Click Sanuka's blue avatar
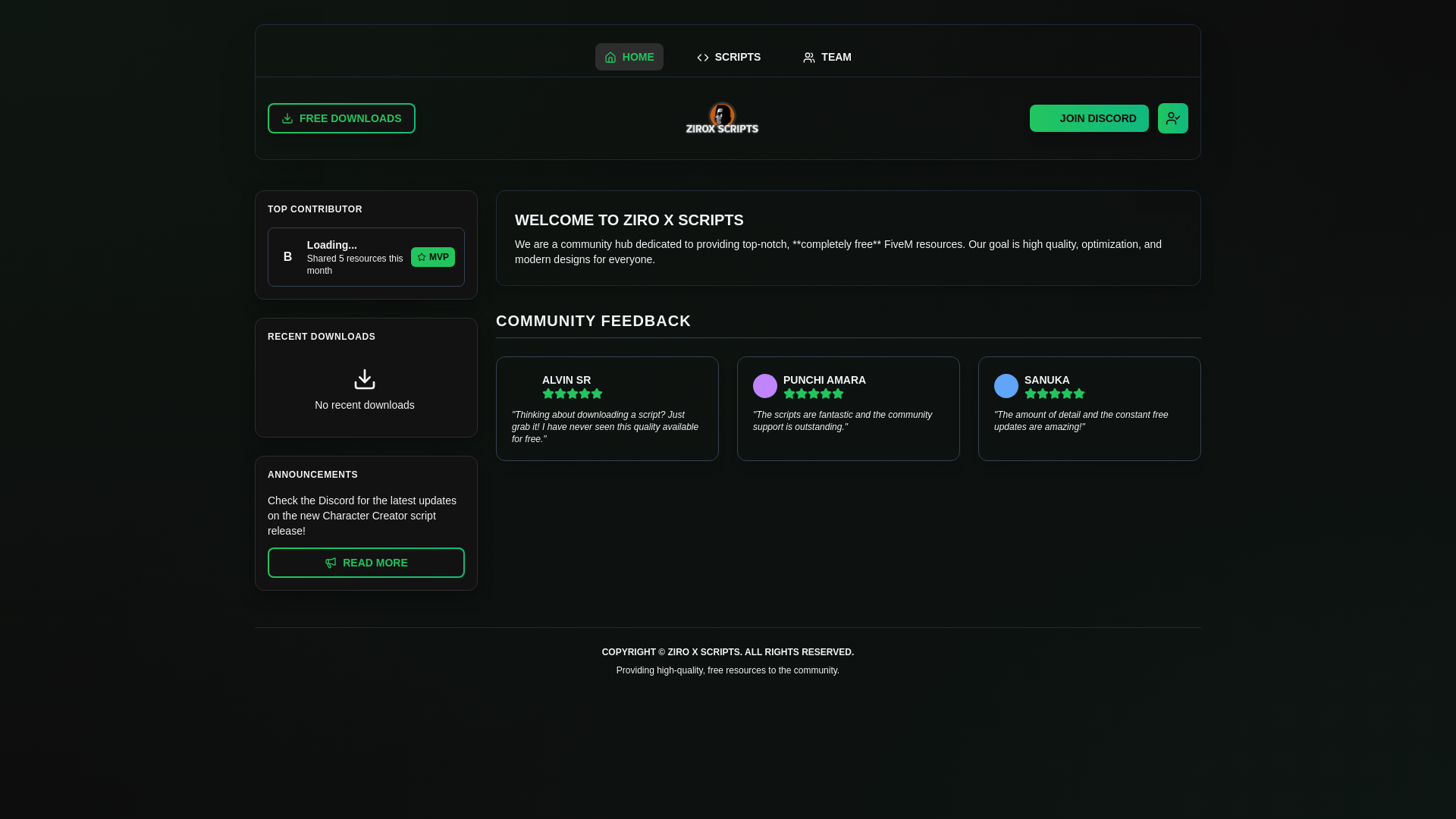Viewport: 1456px width, 819px height. [x=1006, y=386]
